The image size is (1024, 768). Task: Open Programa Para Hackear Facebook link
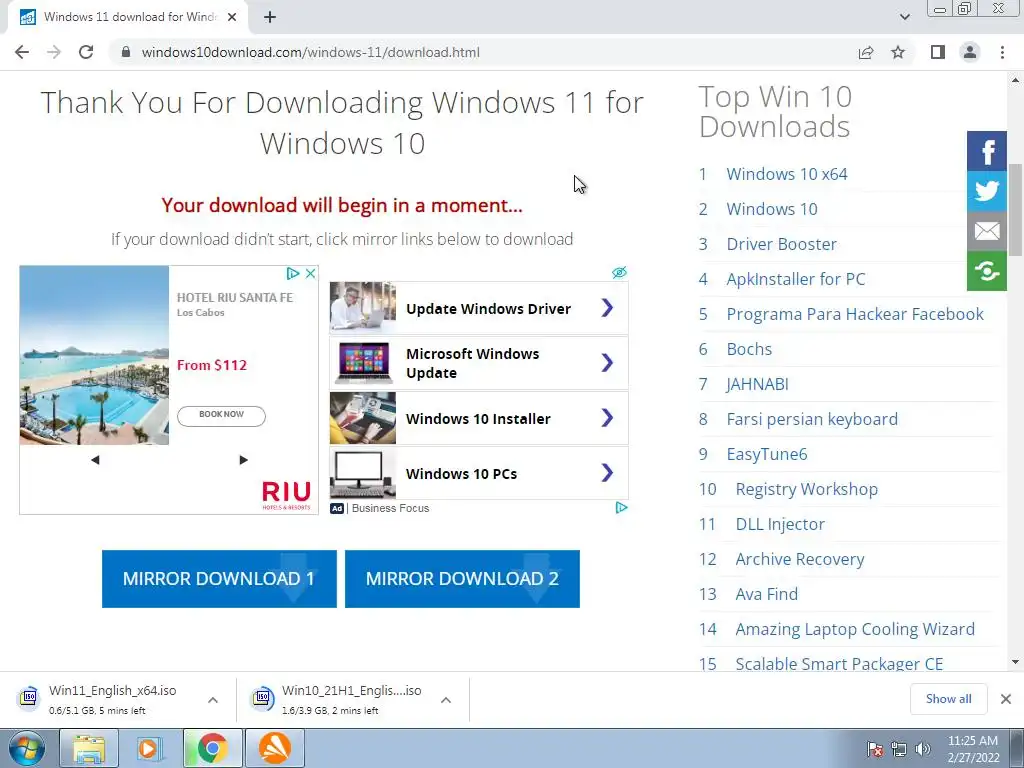855,314
